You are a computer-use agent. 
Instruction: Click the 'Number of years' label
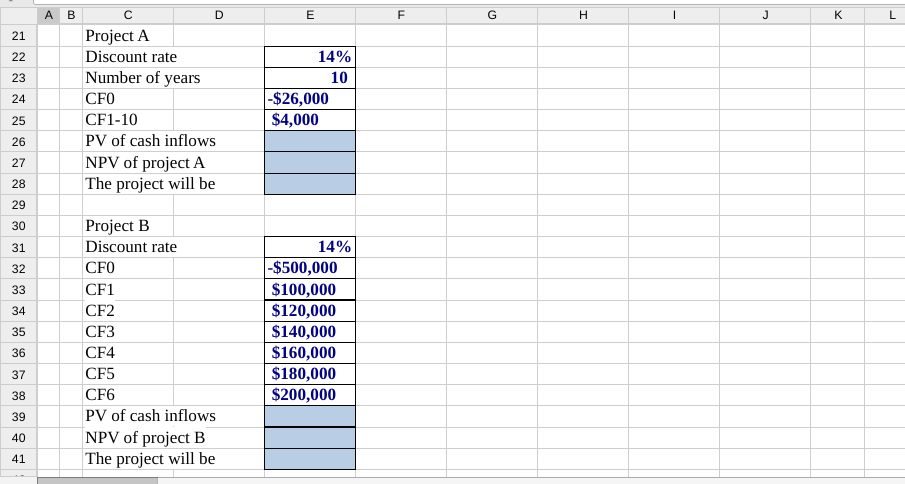click(143, 78)
